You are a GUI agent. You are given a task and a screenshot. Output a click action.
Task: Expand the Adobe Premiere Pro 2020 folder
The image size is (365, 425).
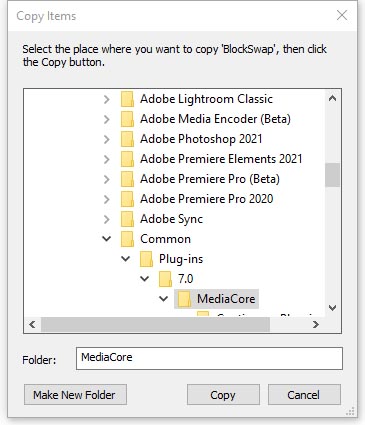107,199
